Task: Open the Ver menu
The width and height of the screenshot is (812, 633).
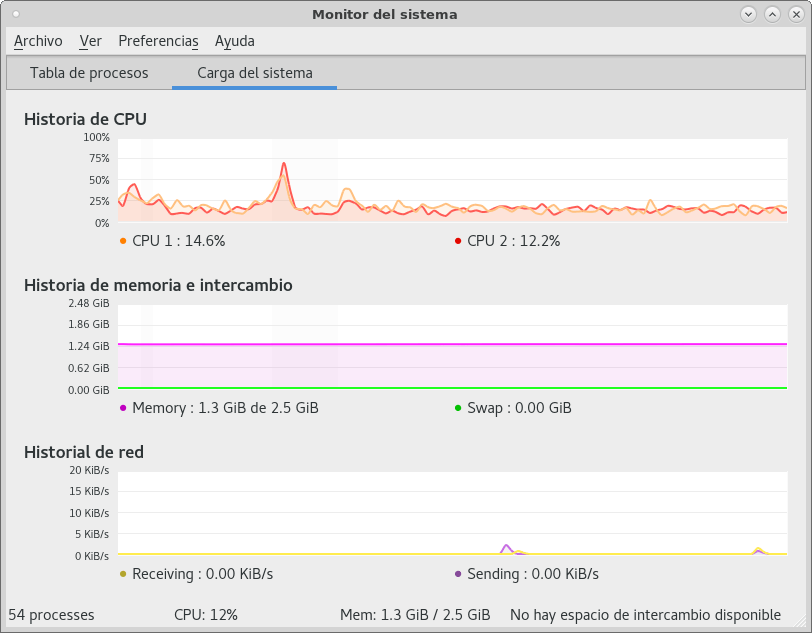Action: pyautogui.click(x=91, y=41)
